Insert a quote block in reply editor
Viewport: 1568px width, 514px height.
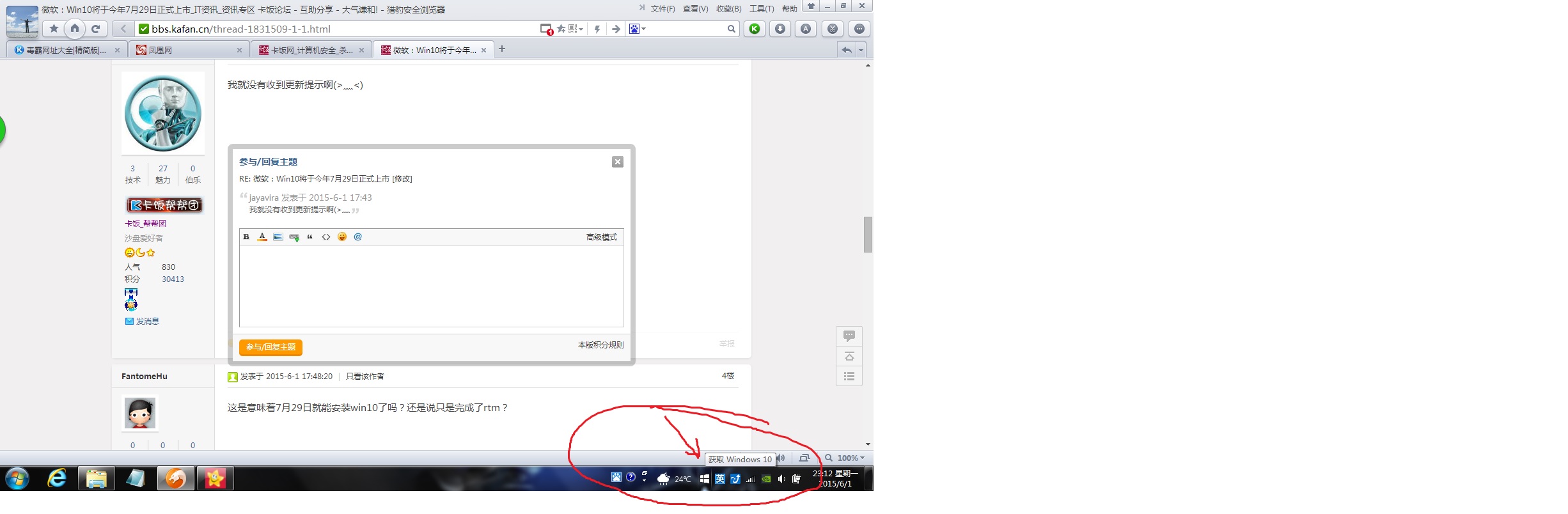click(x=310, y=237)
